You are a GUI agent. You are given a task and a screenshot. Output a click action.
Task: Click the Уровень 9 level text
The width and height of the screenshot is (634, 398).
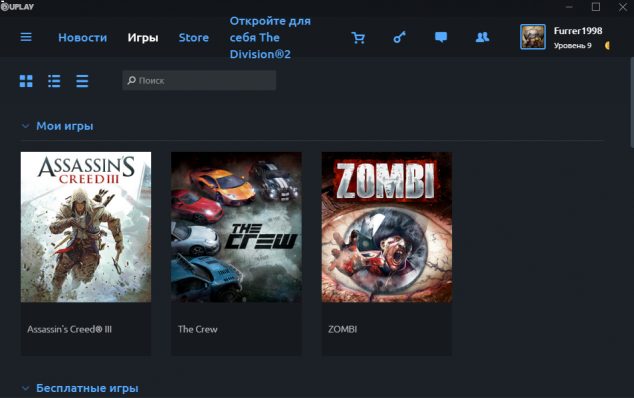pos(573,46)
